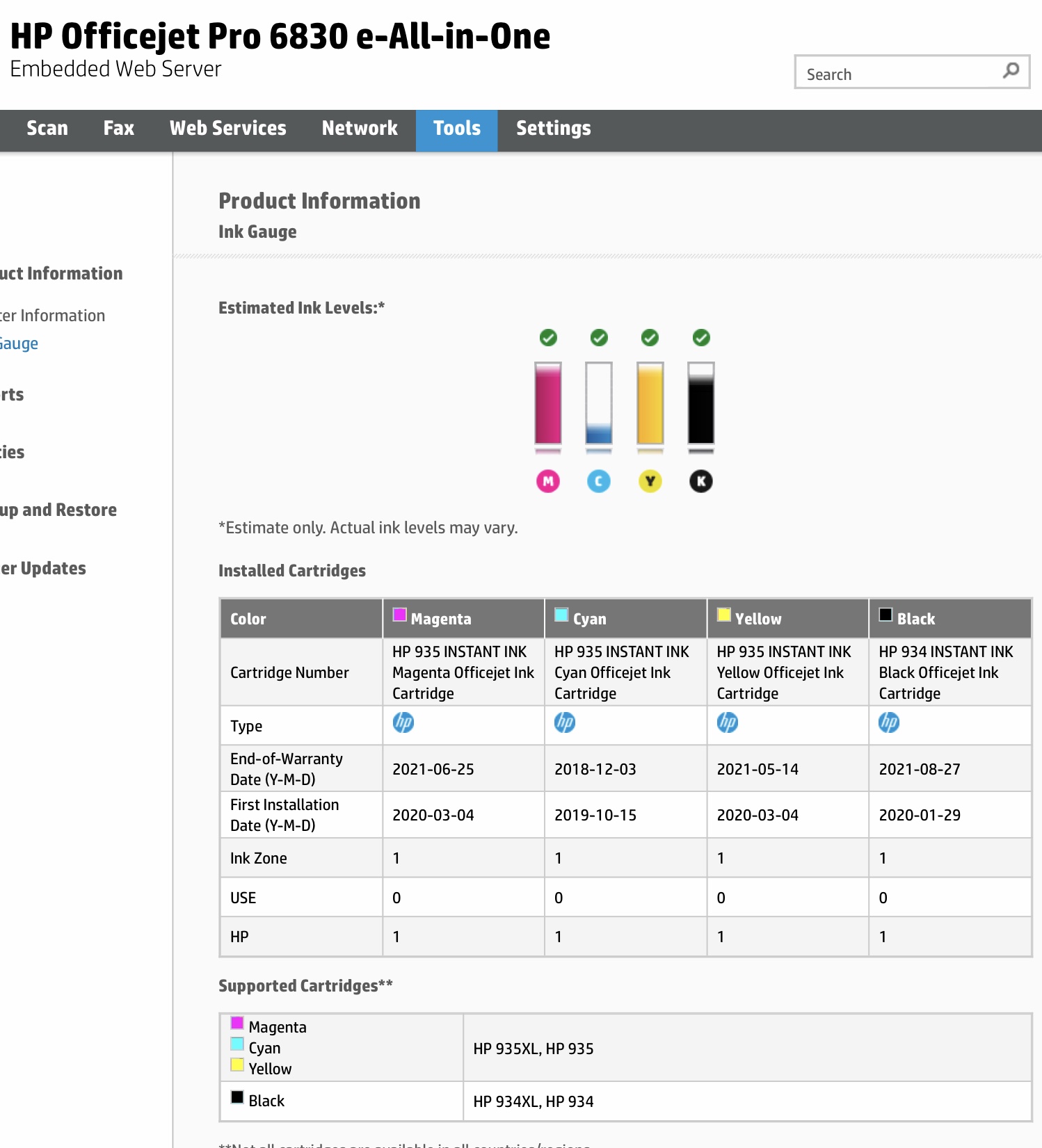Click the magenta M circle icon
Screen dimensions: 1042x1148
(547, 481)
